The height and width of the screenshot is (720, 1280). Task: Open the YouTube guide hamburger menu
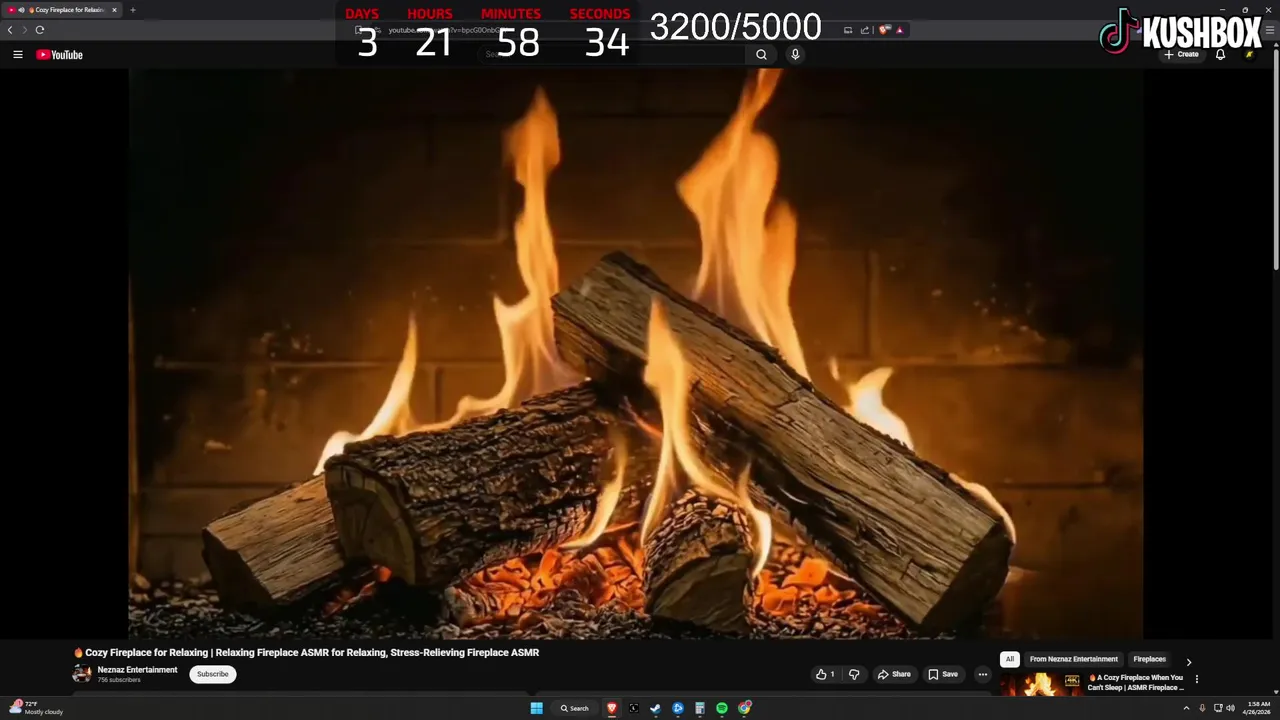click(17, 55)
